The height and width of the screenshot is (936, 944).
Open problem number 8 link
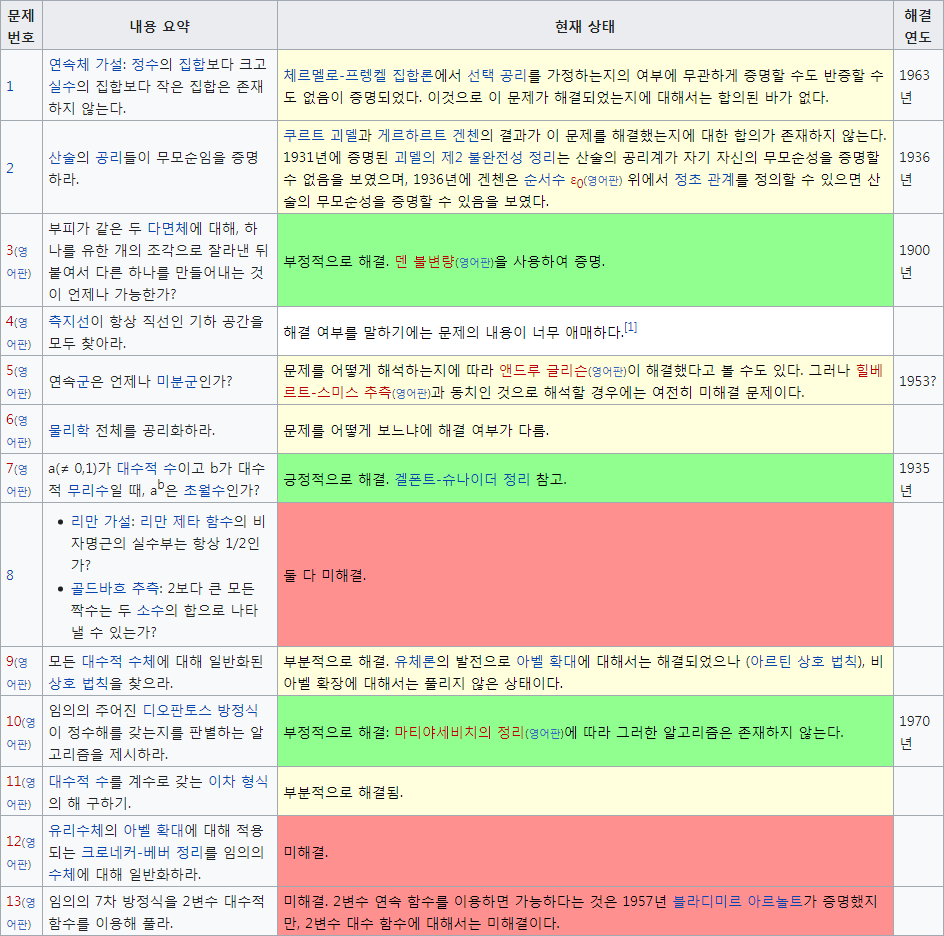pyautogui.click(x=10, y=575)
